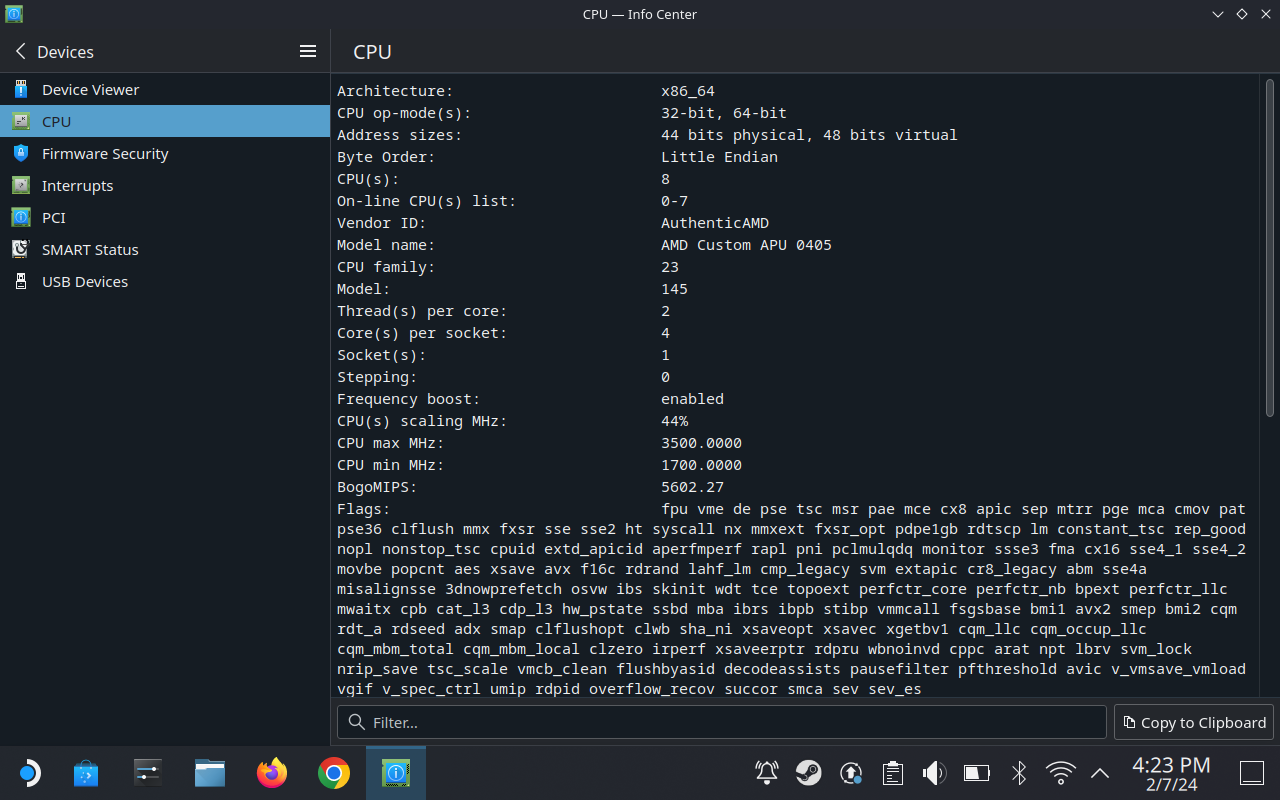This screenshot has width=1280, height=800.
Task: Click the Copy to Clipboard button
Action: [1194, 722]
